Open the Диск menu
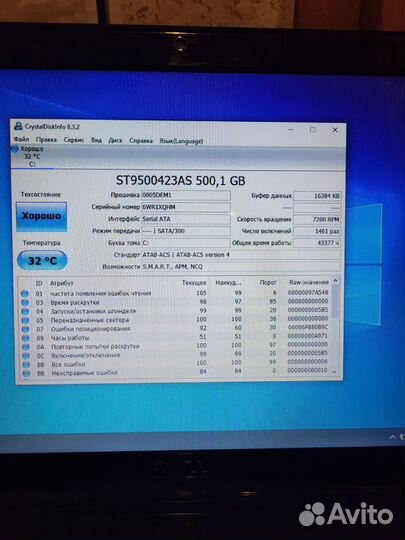The height and width of the screenshot is (540, 405). 115,141
